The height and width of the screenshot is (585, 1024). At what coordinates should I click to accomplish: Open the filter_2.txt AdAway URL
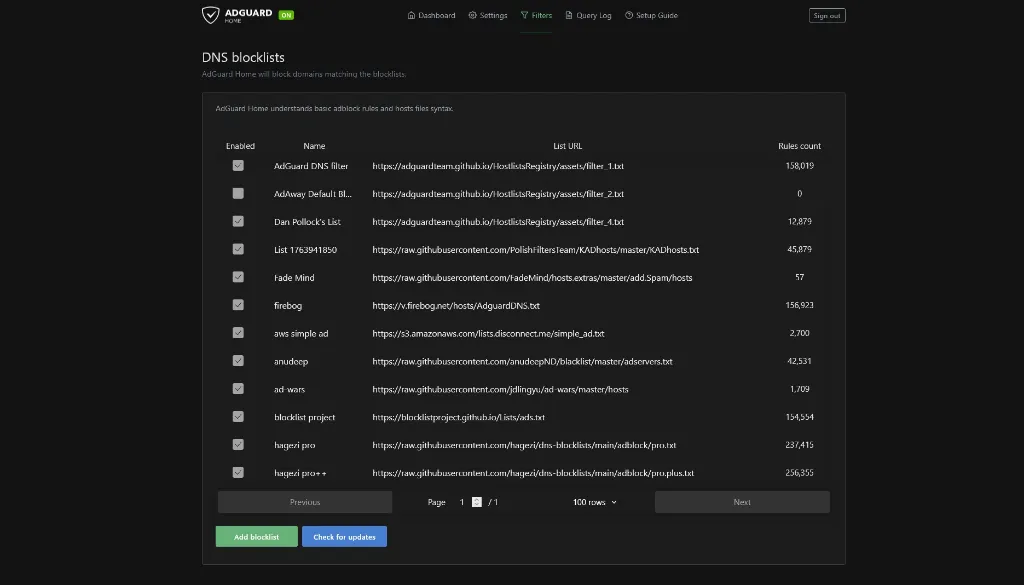498,194
